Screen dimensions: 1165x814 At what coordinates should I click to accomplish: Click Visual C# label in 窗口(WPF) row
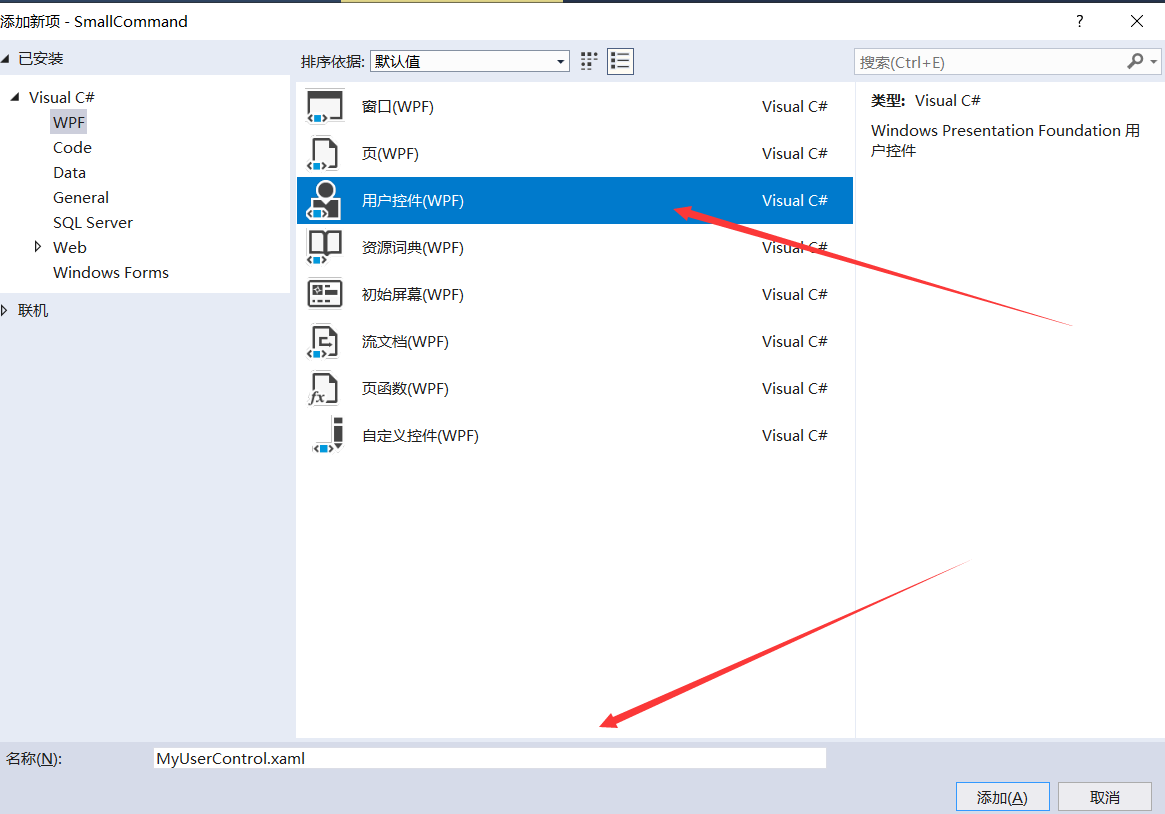click(x=794, y=106)
